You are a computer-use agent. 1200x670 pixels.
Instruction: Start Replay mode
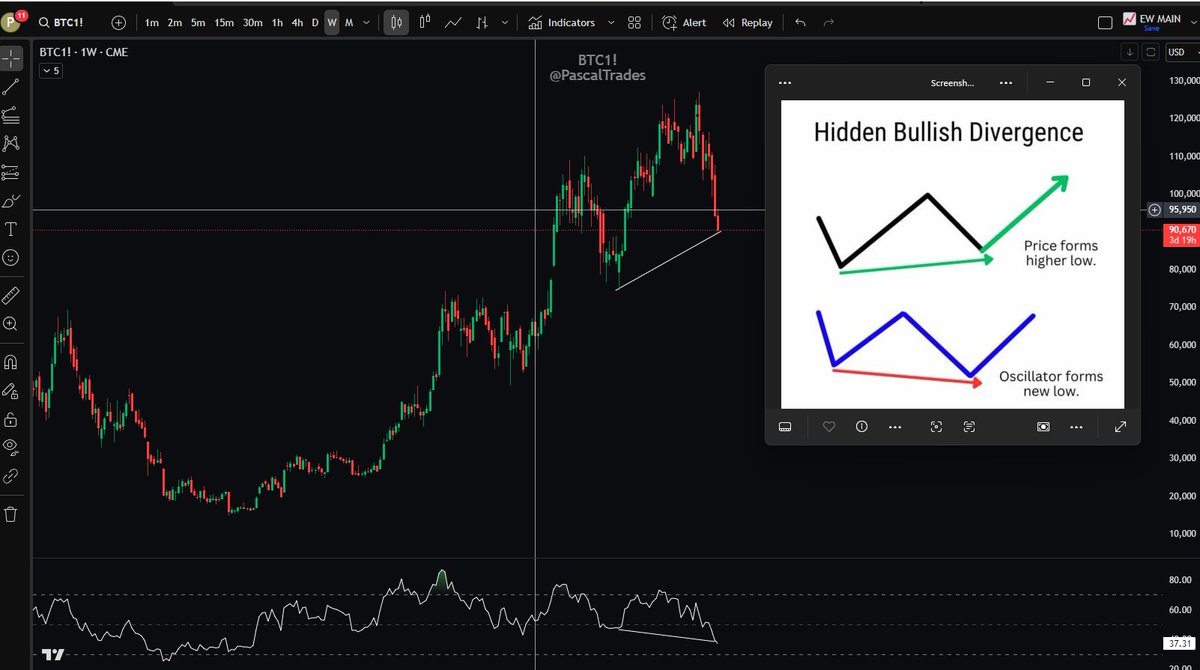747,22
